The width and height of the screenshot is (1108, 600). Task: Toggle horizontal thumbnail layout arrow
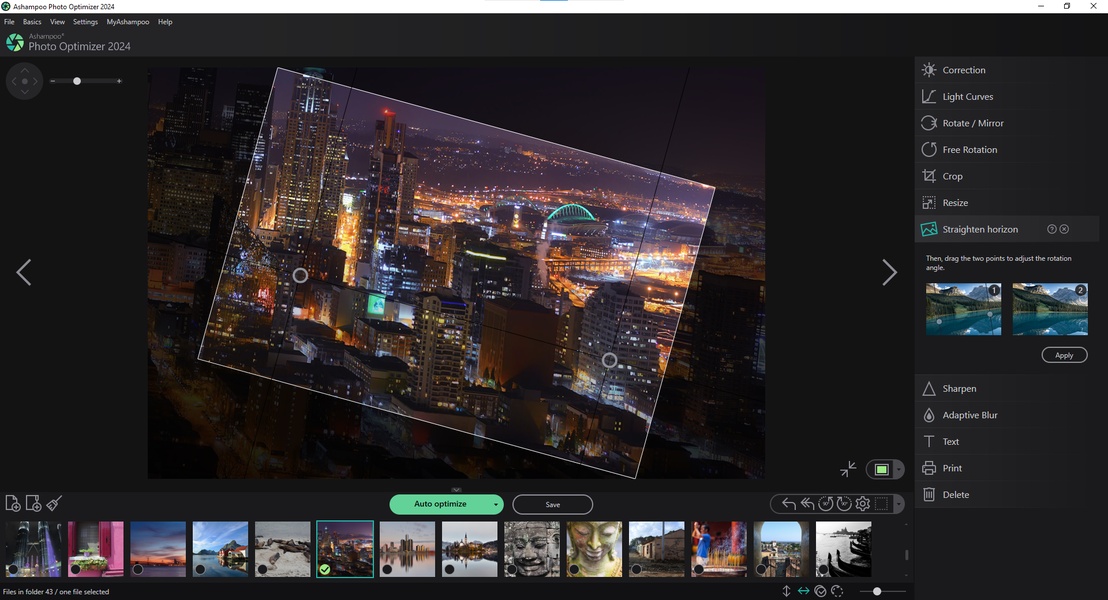pyautogui.click(x=803, y=591)
